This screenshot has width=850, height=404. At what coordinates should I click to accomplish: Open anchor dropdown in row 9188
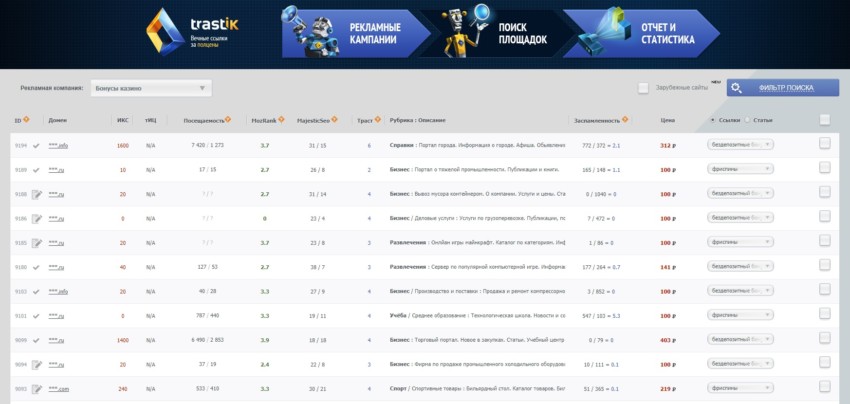click(740, 193)
